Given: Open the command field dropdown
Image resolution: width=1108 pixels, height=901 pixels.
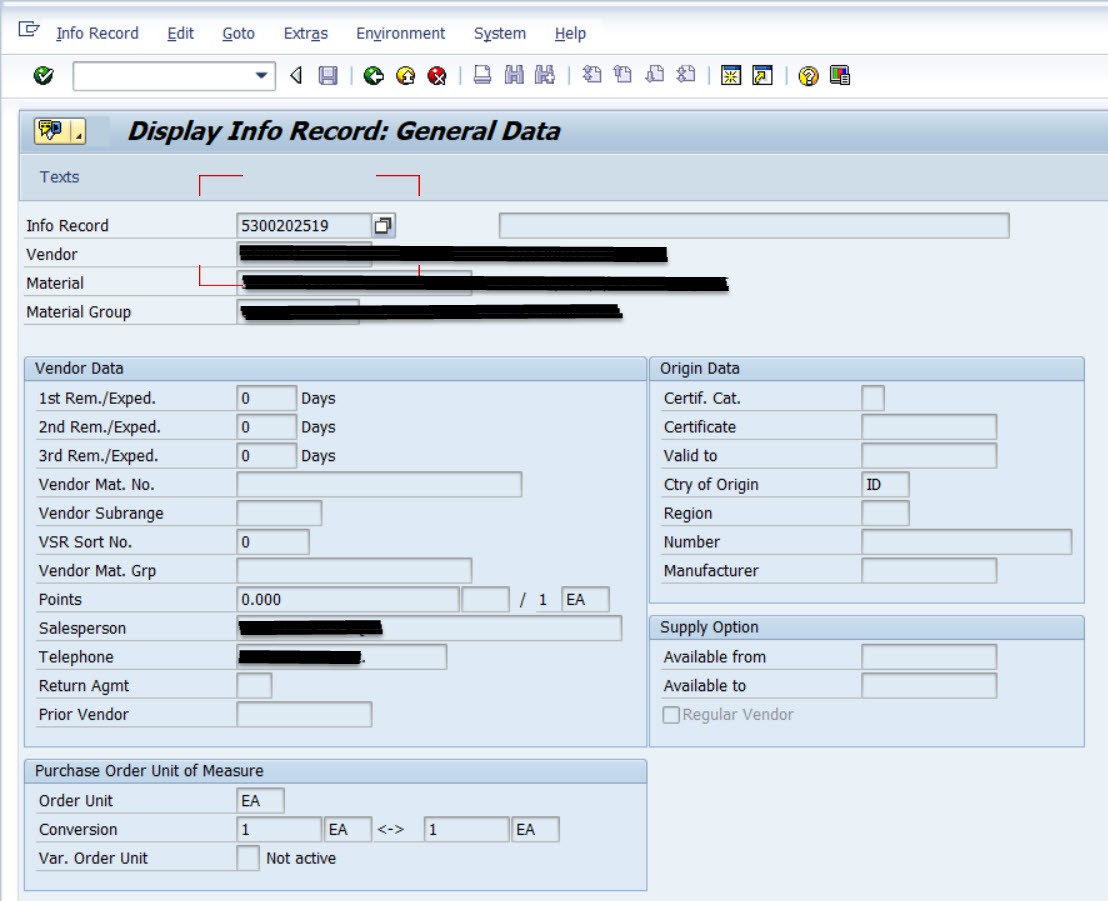Looking at the screenshot, I should coord(262,75).
